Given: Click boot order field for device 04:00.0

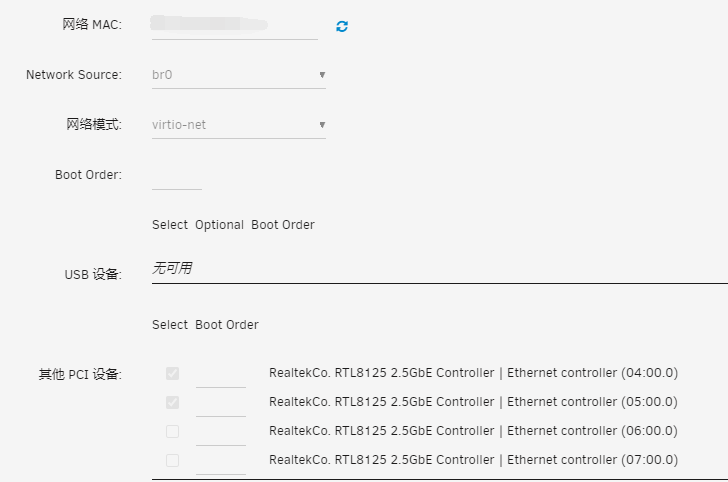Looking at the screenshot, I should 221,375.
